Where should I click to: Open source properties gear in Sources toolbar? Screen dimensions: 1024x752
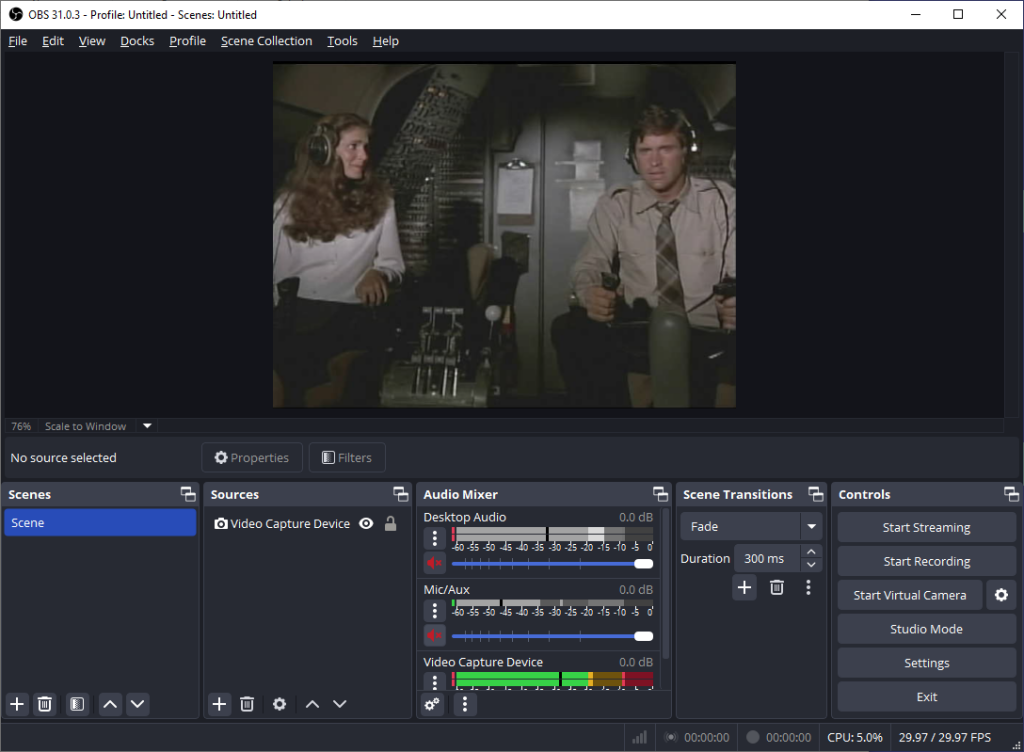(280, 704)
